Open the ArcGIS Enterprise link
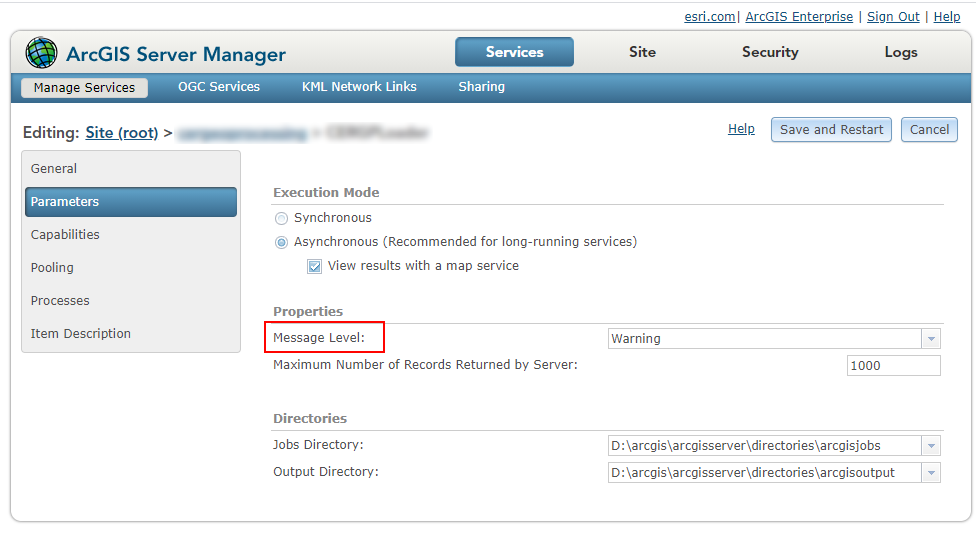Image resolution: width=976 pixels, height=543 pixels. point(799,17)
